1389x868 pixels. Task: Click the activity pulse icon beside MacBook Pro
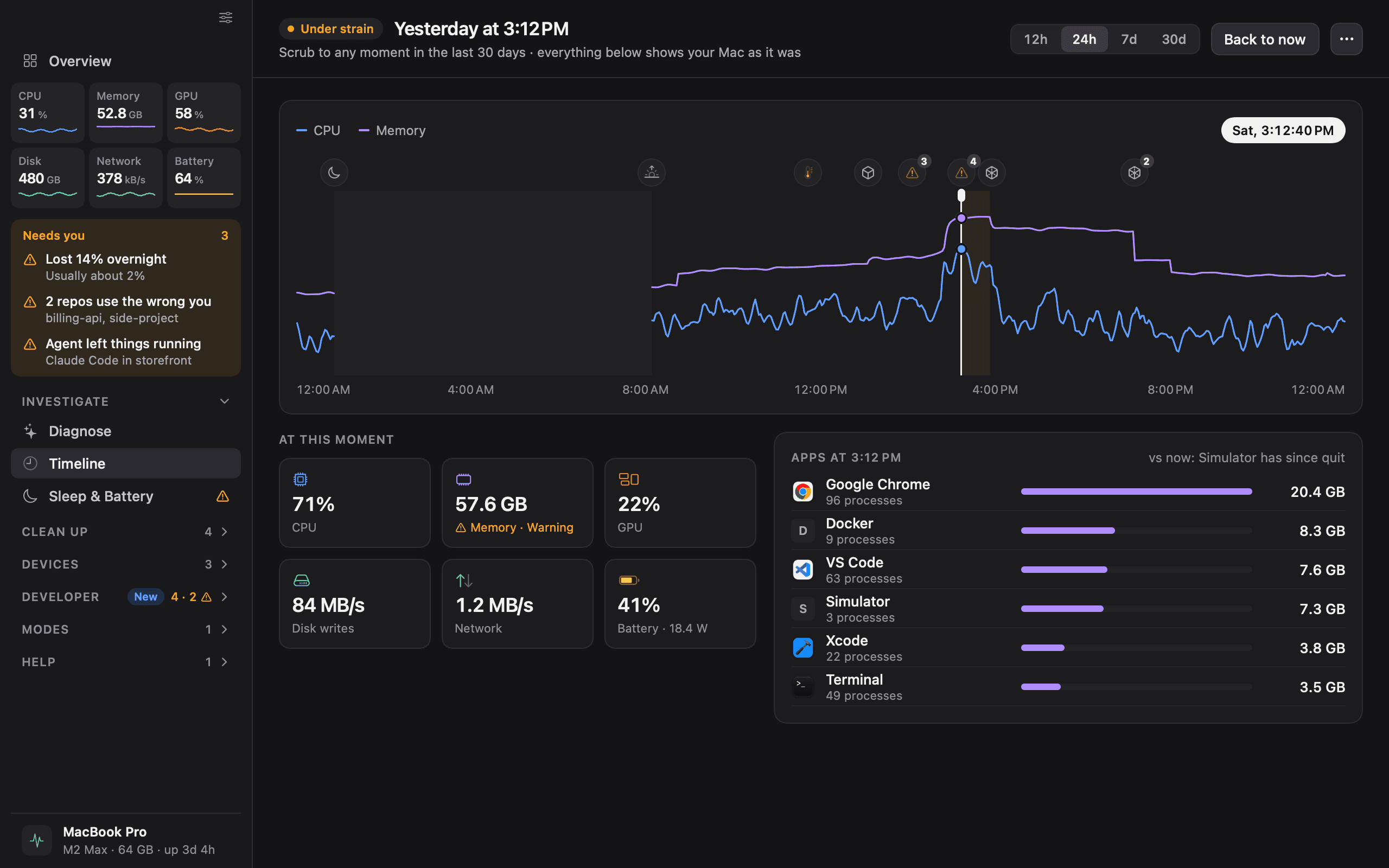tap(37, 840)
